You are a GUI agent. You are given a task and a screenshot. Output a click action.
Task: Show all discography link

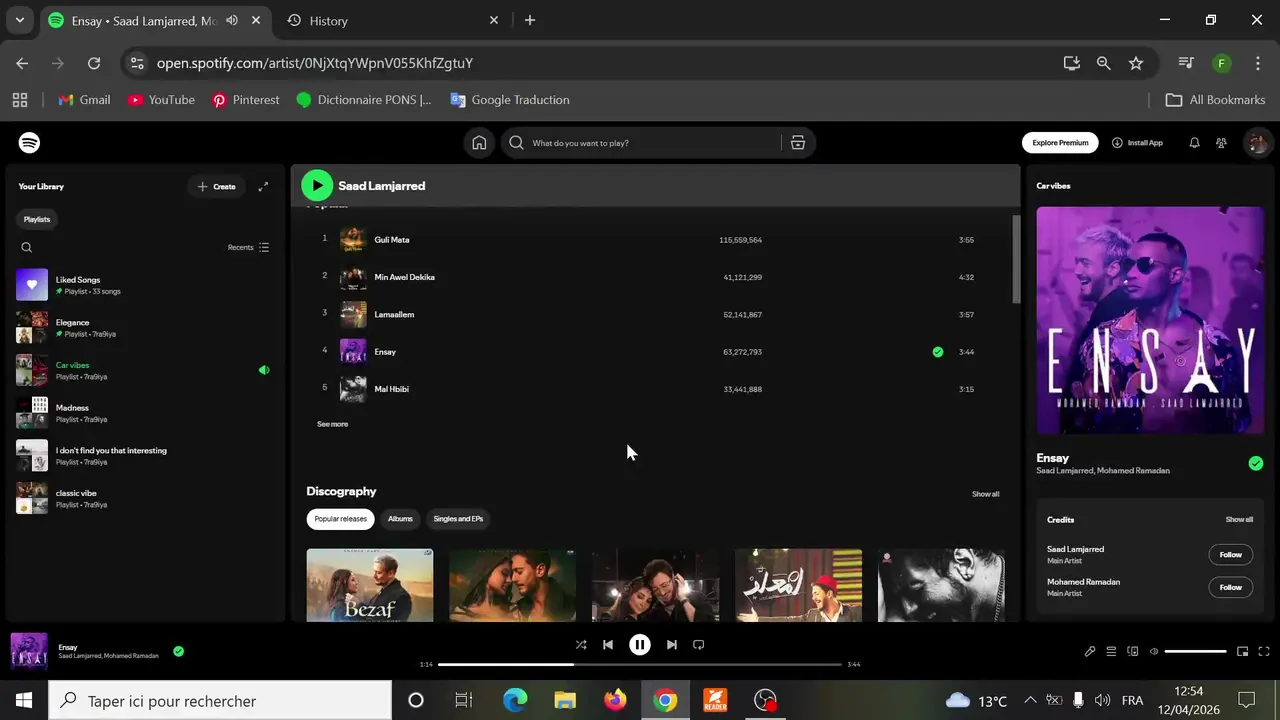click(x=985, y=494)
